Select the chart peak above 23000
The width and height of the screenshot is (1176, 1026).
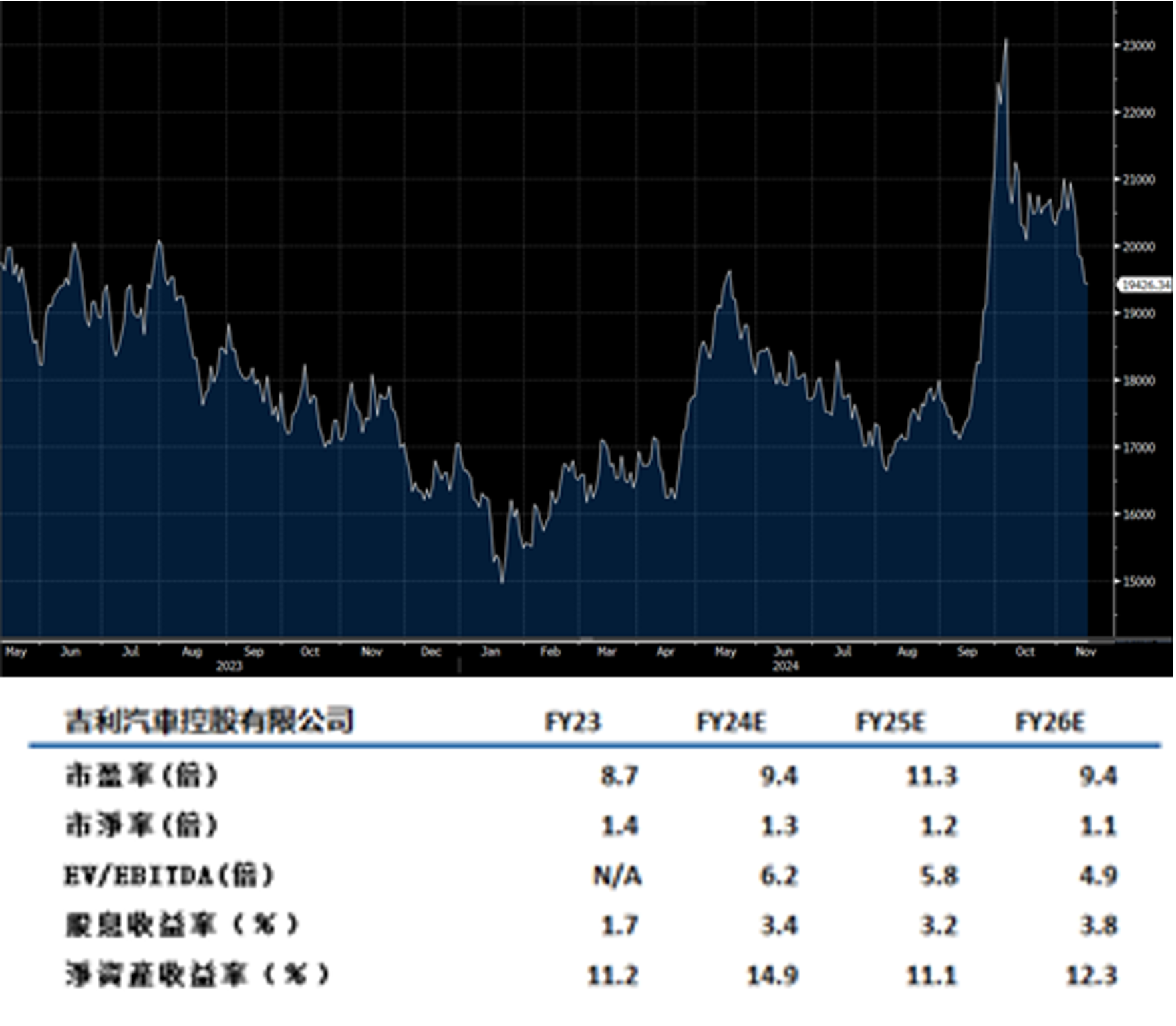click(1006, 40)
